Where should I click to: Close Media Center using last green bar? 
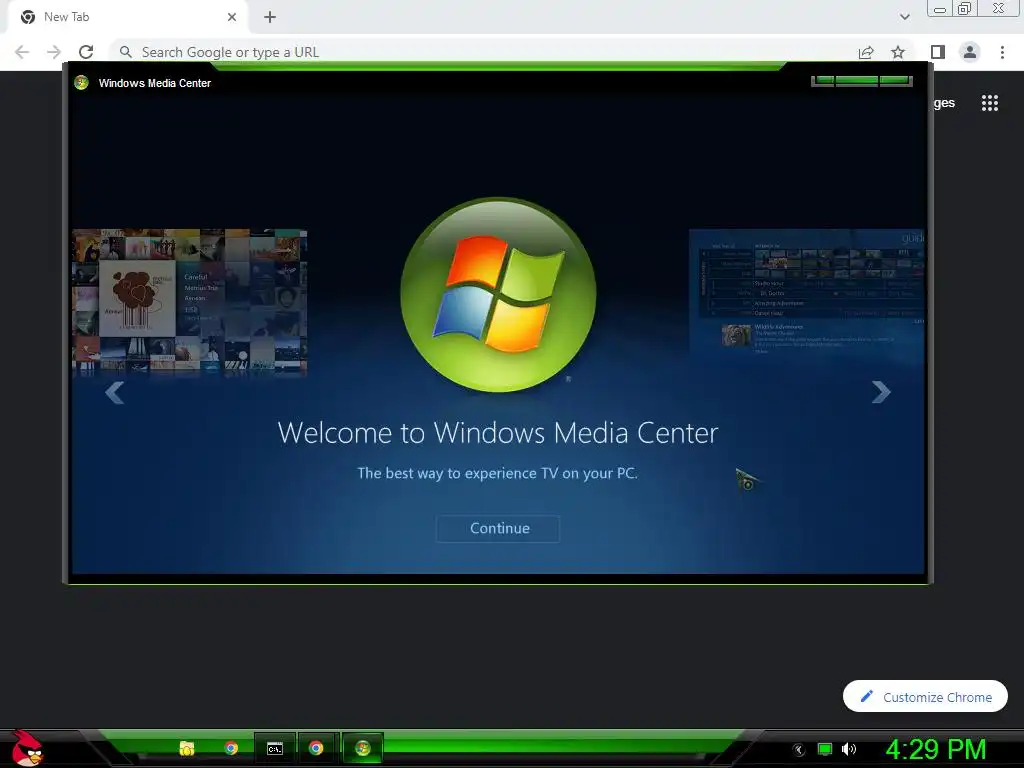pos(895,81)
